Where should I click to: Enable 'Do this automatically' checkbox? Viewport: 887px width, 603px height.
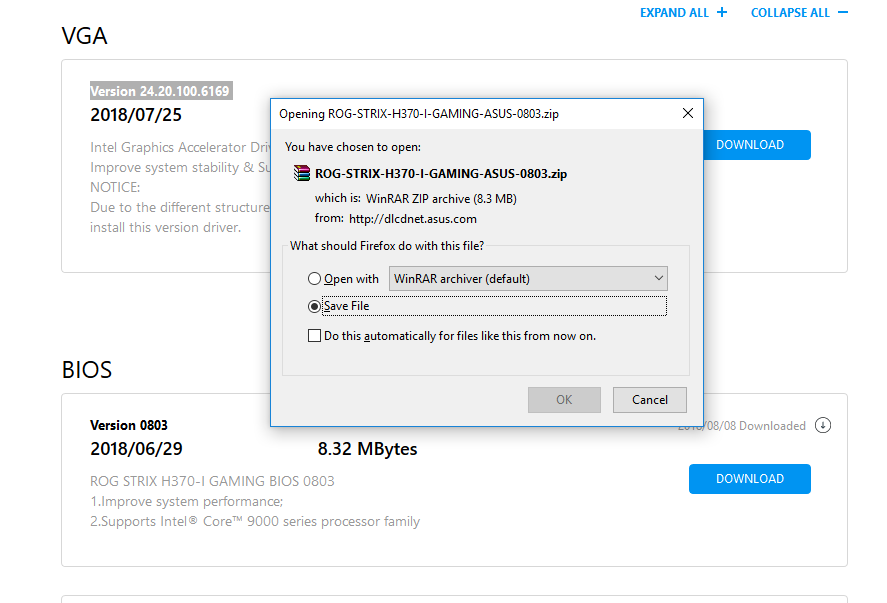point(315,336)
